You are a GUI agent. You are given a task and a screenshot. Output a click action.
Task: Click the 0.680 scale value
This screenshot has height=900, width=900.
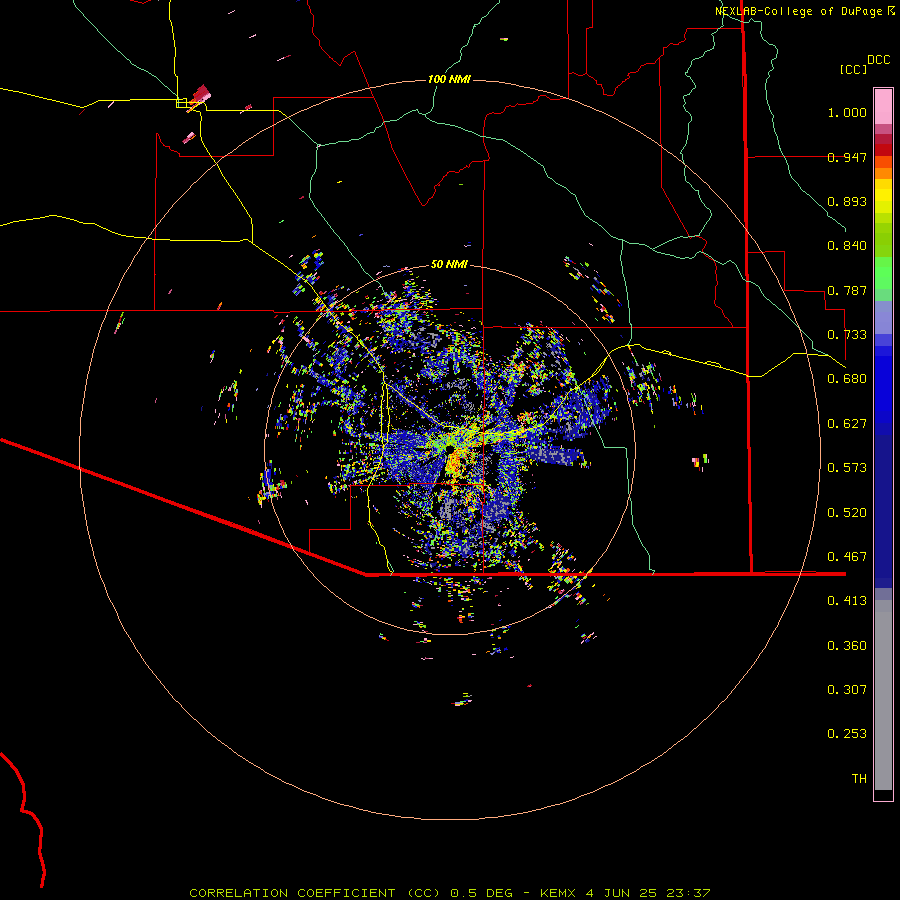tap(847, 379)
